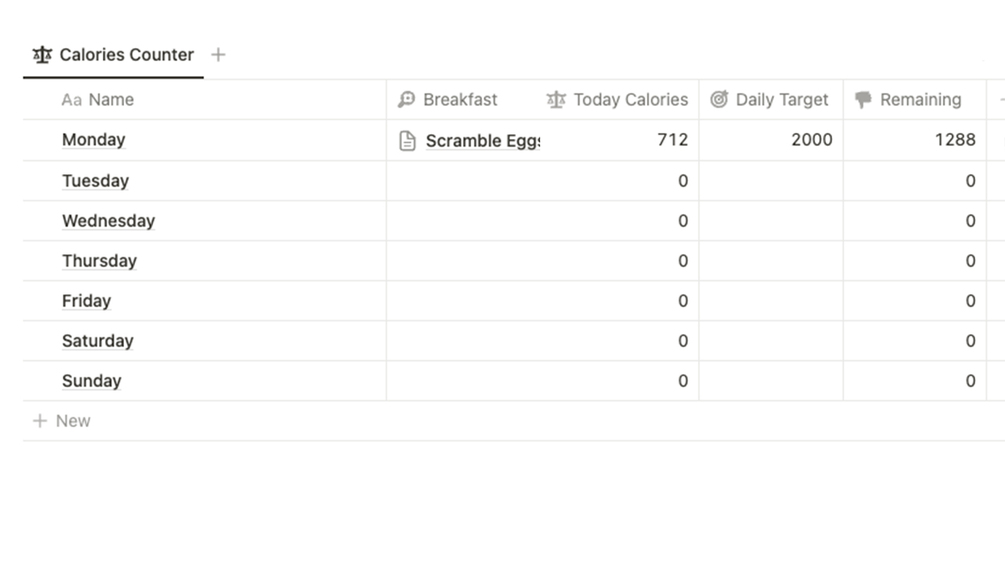This screenshot has width=1005, height=565.
Task: Open the Scramble Eggs linked page
Action: click(482, 141)
